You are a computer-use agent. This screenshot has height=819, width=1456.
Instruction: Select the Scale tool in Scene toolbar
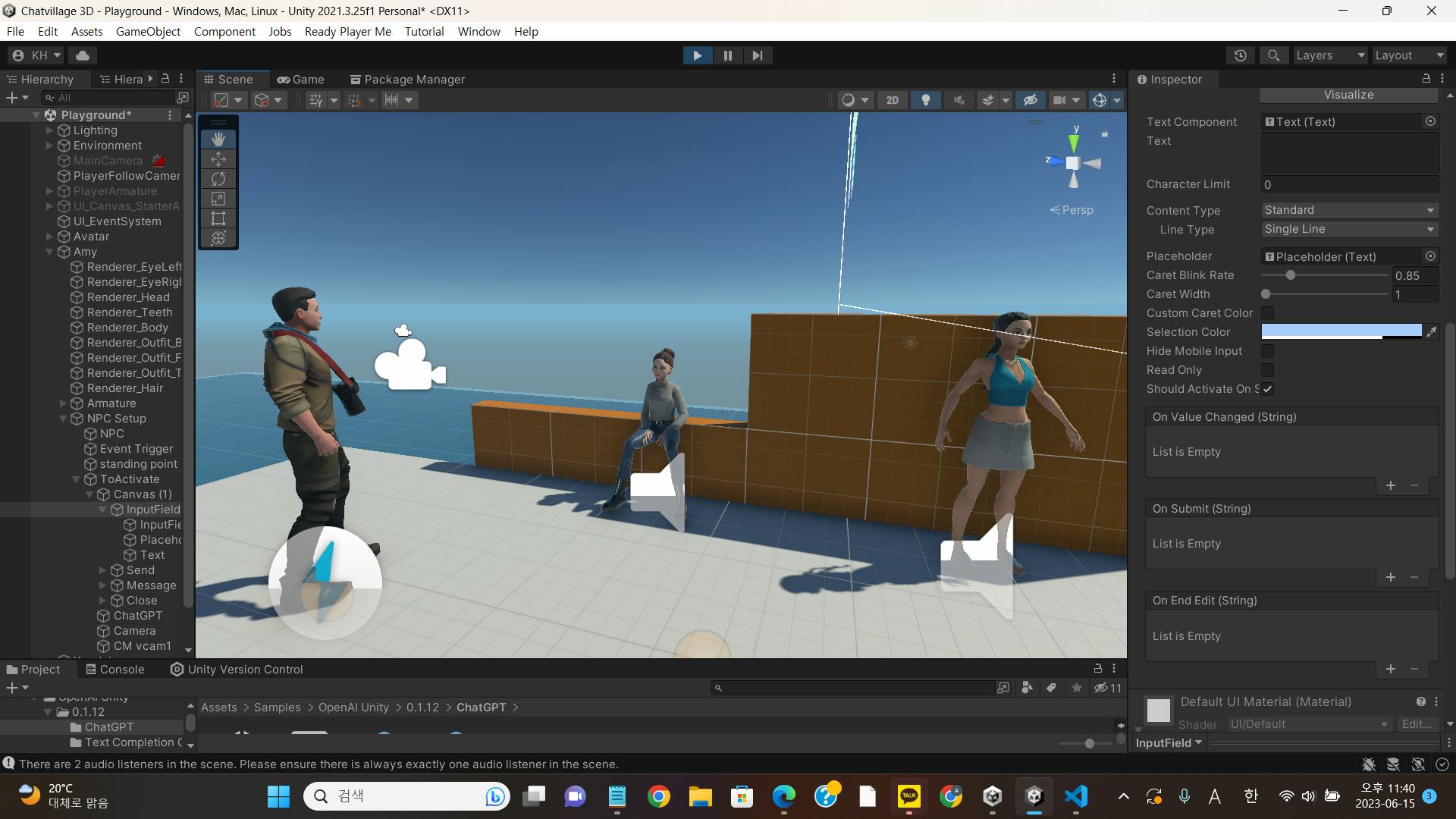tap(218, 199)
